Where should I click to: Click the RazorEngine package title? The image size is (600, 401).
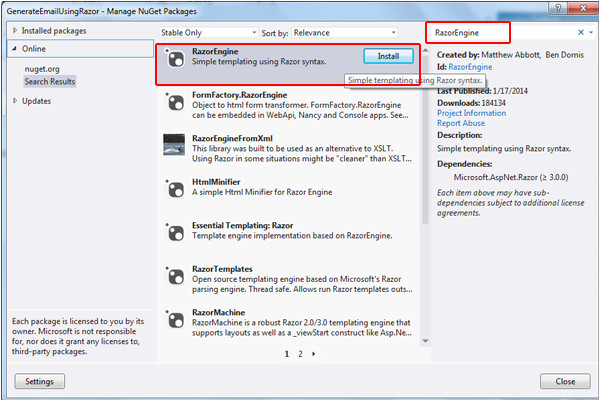point(215,52)
